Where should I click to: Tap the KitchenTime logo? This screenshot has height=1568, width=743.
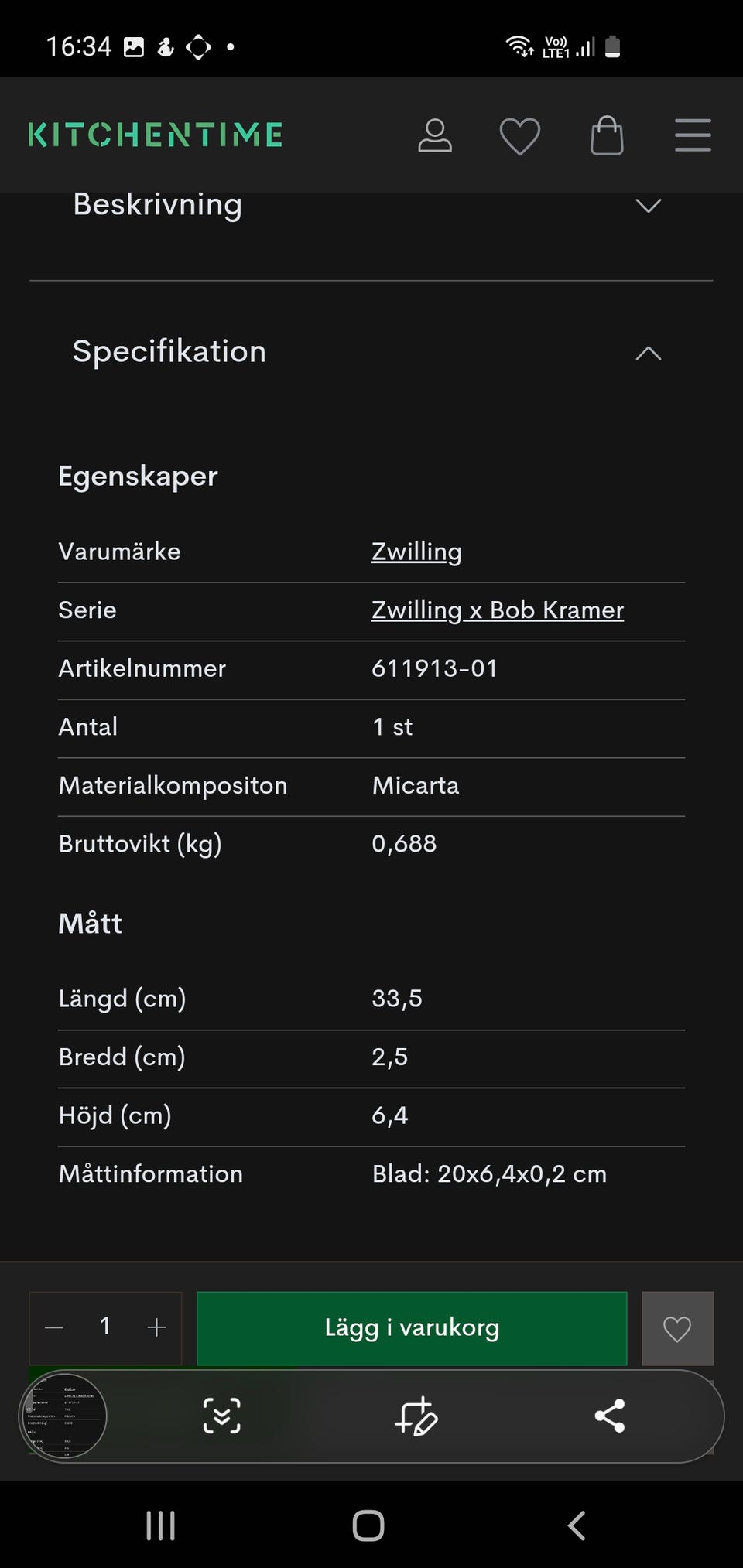154,135
